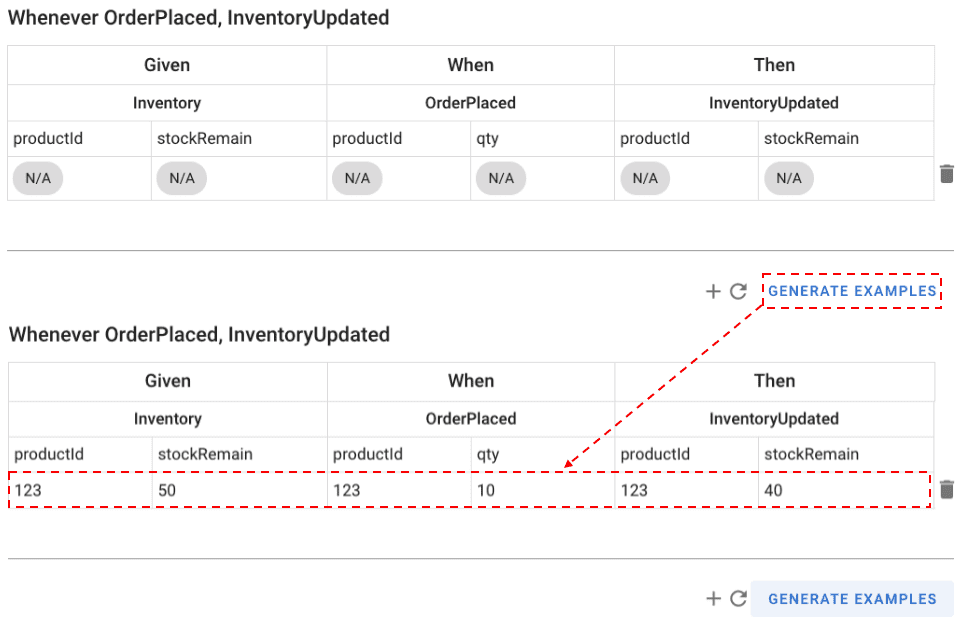963x624 pixels.
Task: Select the stockRemain cell showing 40
Action: [x=846, y=490]
